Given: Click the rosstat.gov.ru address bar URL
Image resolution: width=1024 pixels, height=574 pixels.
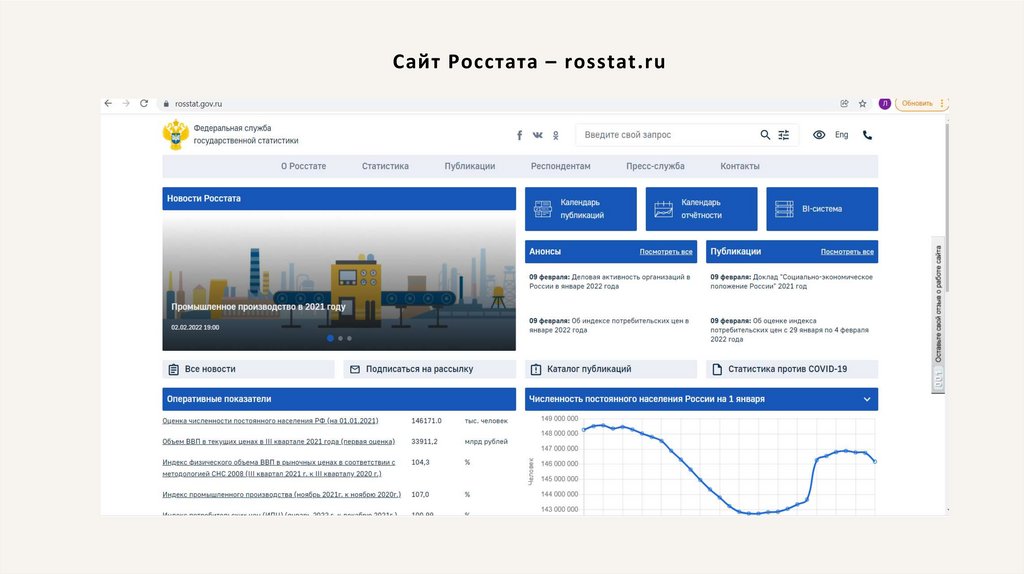Looking at the screenshot, I should click(x=199, y=104).
